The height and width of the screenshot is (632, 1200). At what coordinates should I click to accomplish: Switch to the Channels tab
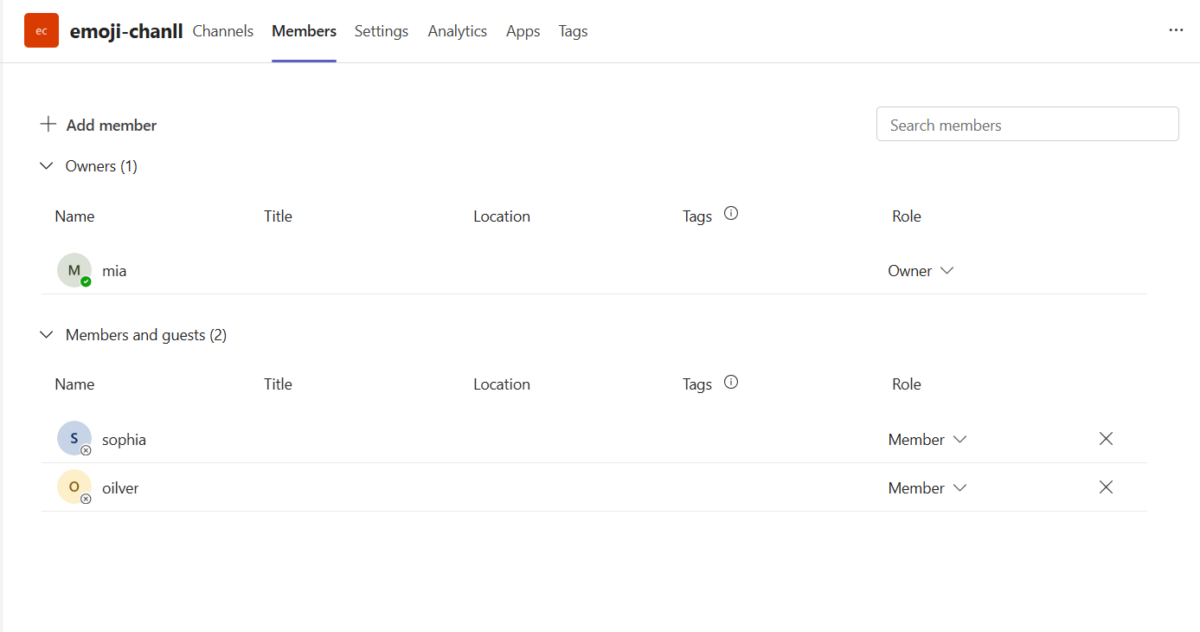[x=222, y=31]
